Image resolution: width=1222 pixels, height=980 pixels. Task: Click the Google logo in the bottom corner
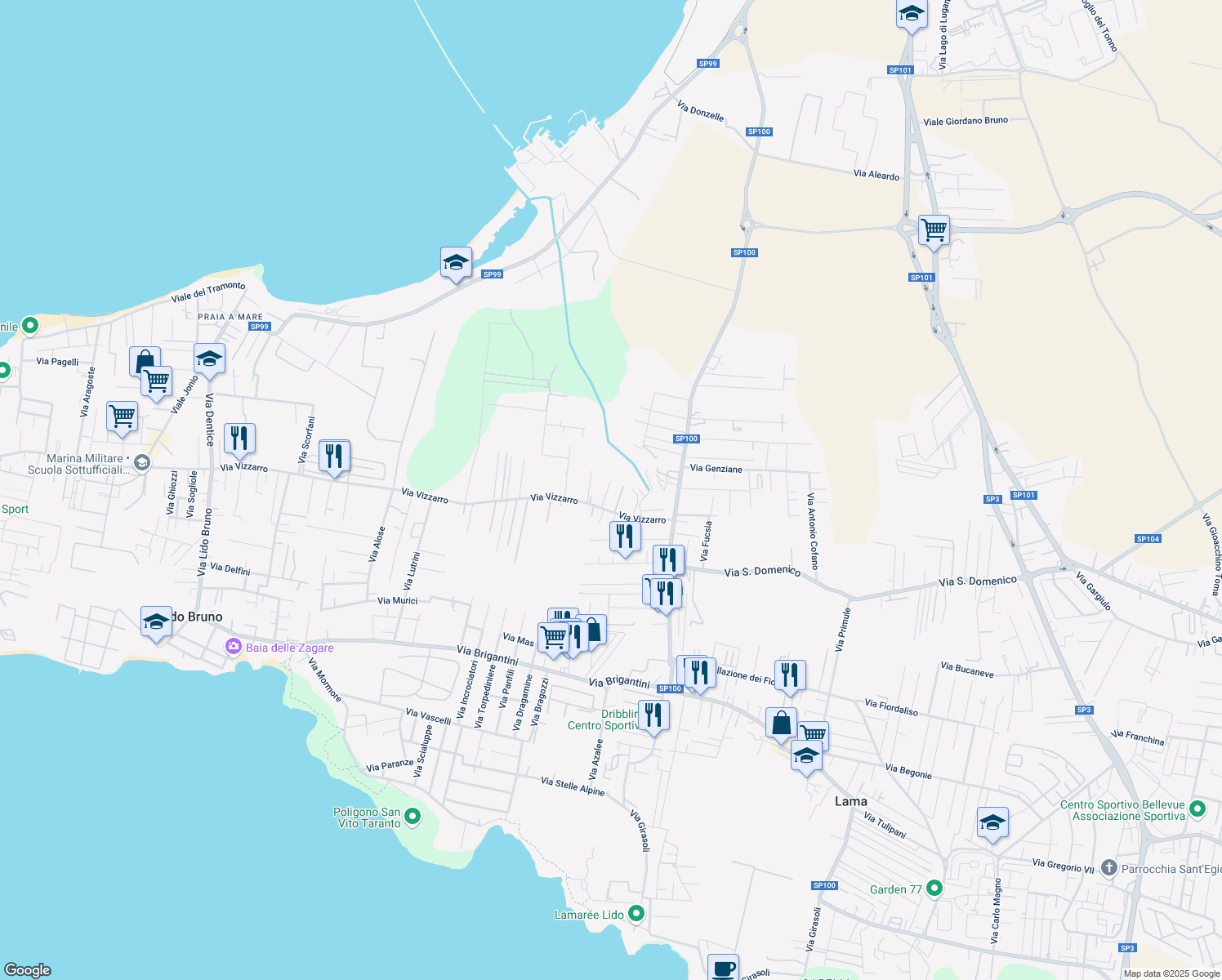coord(27,971)
